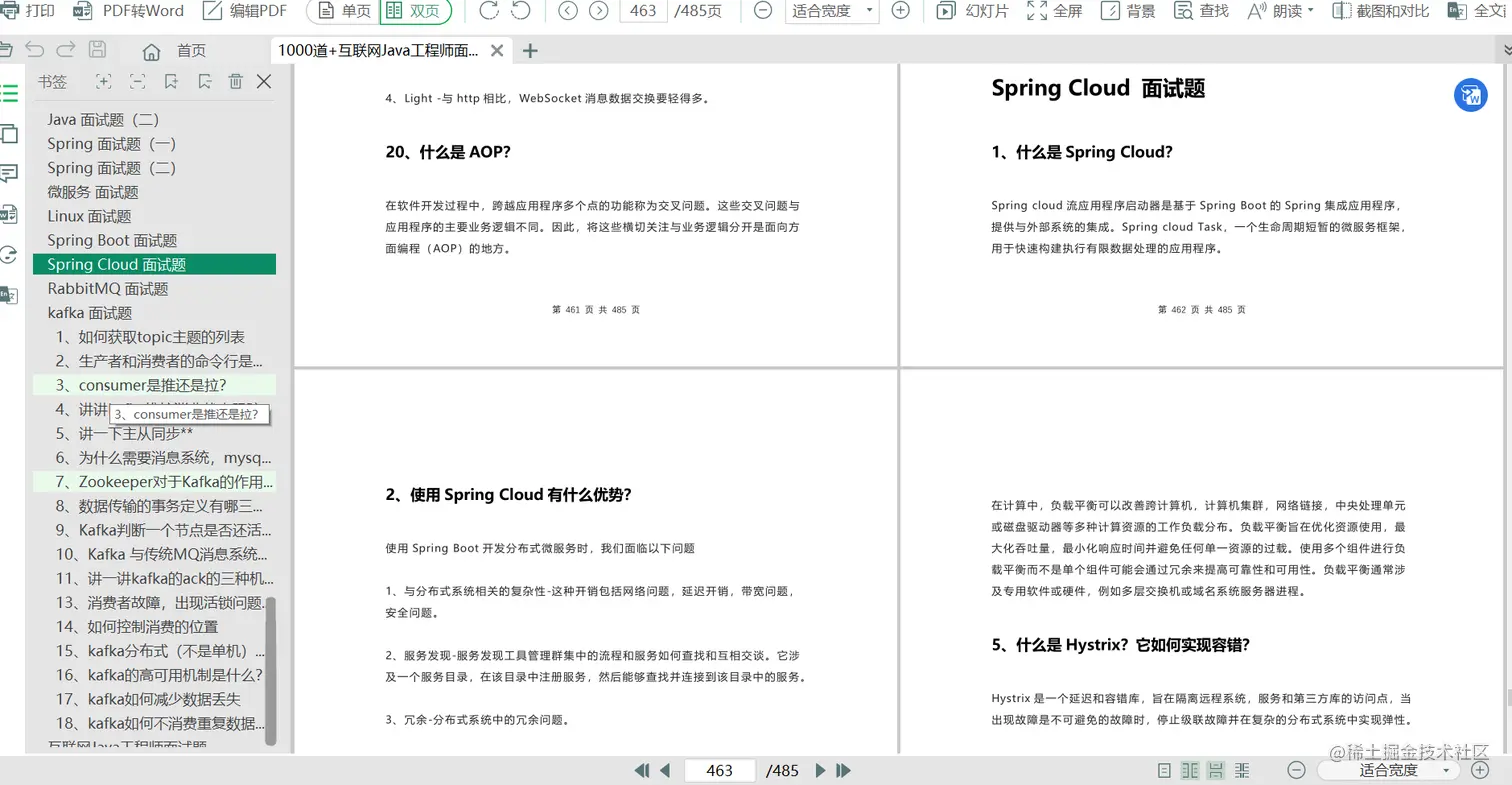
Task: Rotate the document clockwise
Action: 489,11
